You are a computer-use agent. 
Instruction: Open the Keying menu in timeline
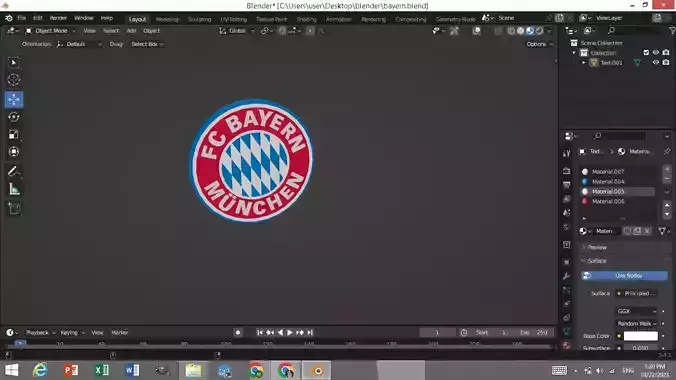(72, 333)
